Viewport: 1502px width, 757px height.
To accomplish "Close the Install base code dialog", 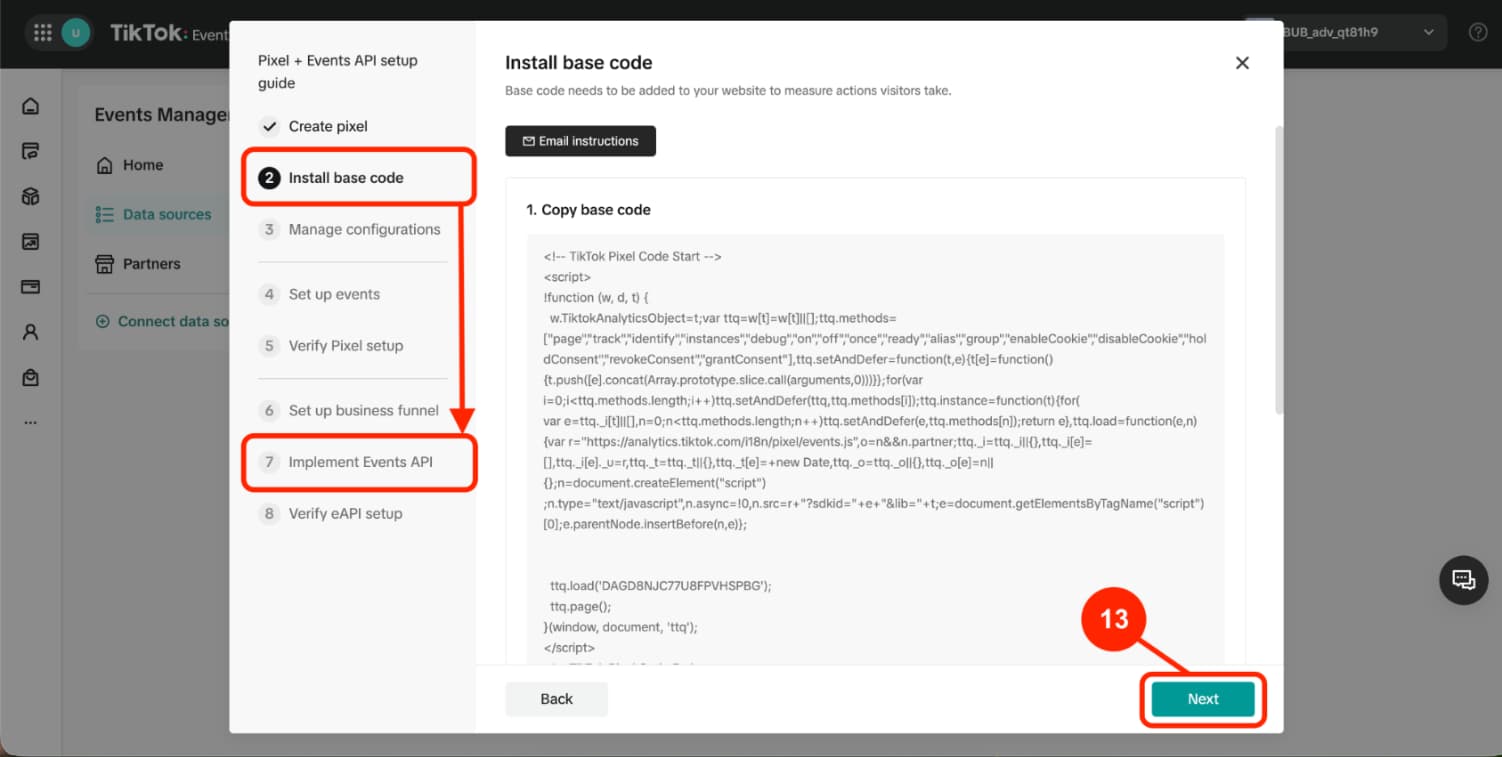I will pos(1242,63).
